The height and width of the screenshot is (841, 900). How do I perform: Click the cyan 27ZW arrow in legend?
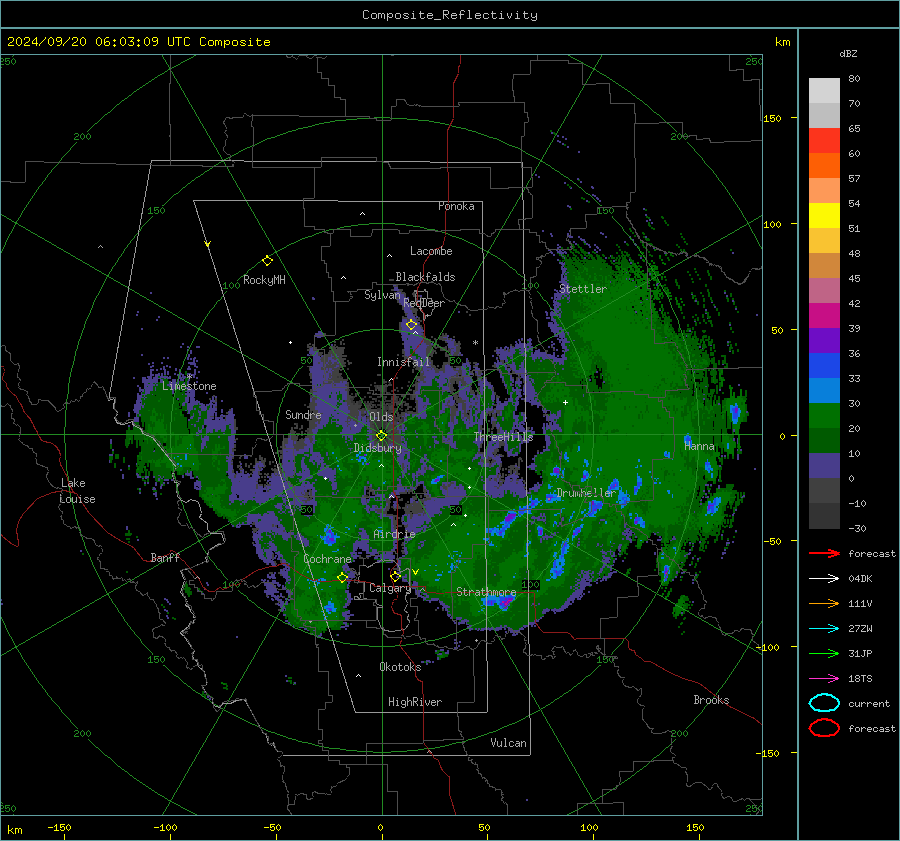coord(824,628)
